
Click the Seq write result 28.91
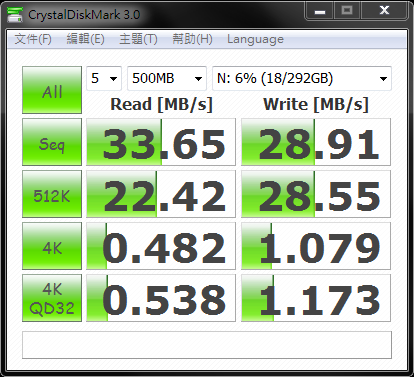pyautogui.click(x=316, y=142)
